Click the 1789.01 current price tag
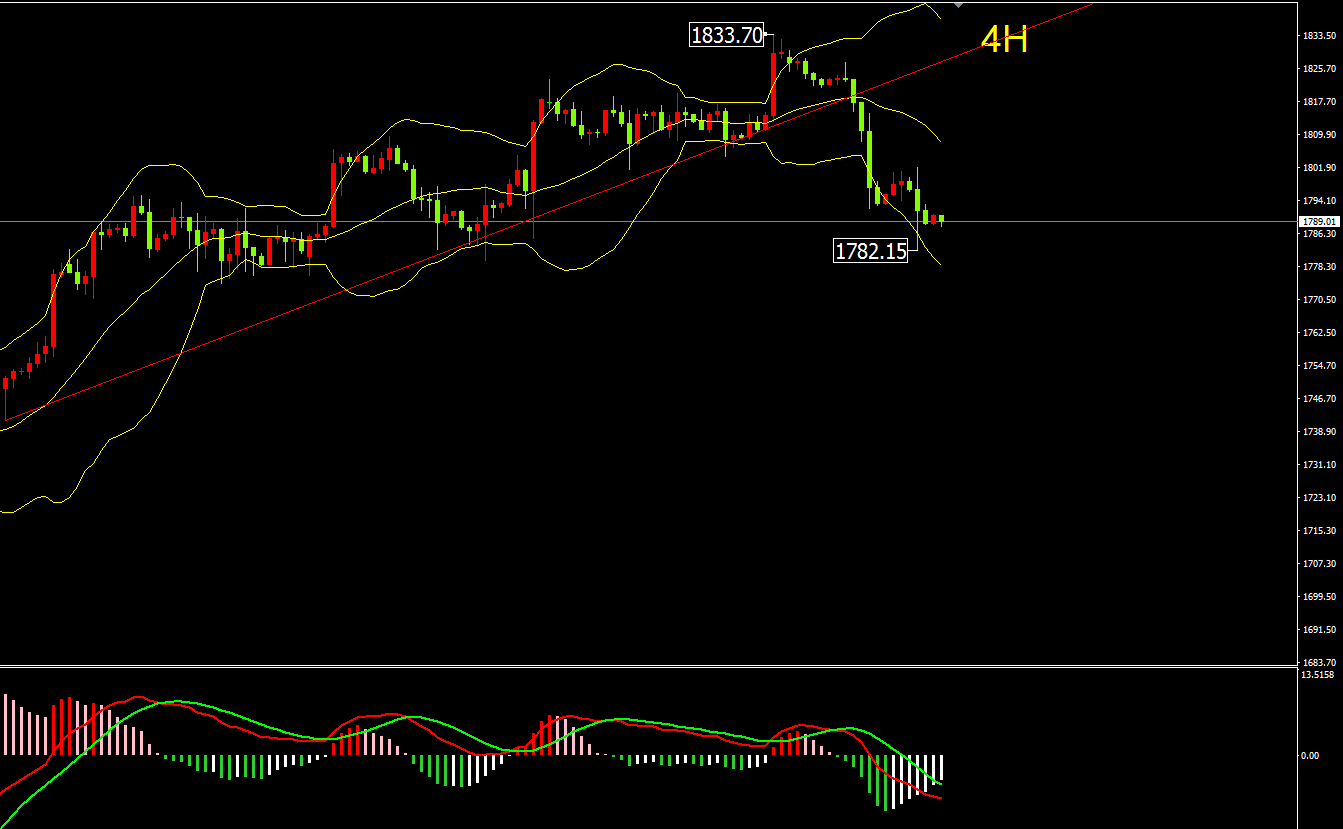This screenshot has width=1343, height=829. coord(1319,221)
